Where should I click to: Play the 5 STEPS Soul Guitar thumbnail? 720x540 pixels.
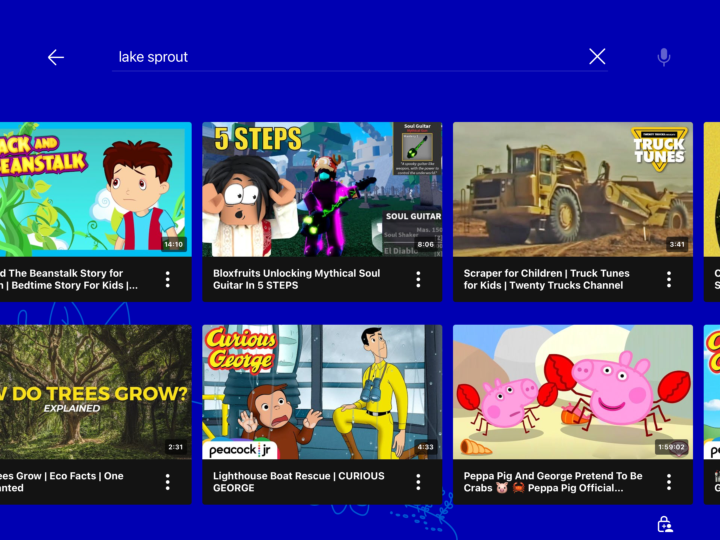pos(322,189)
